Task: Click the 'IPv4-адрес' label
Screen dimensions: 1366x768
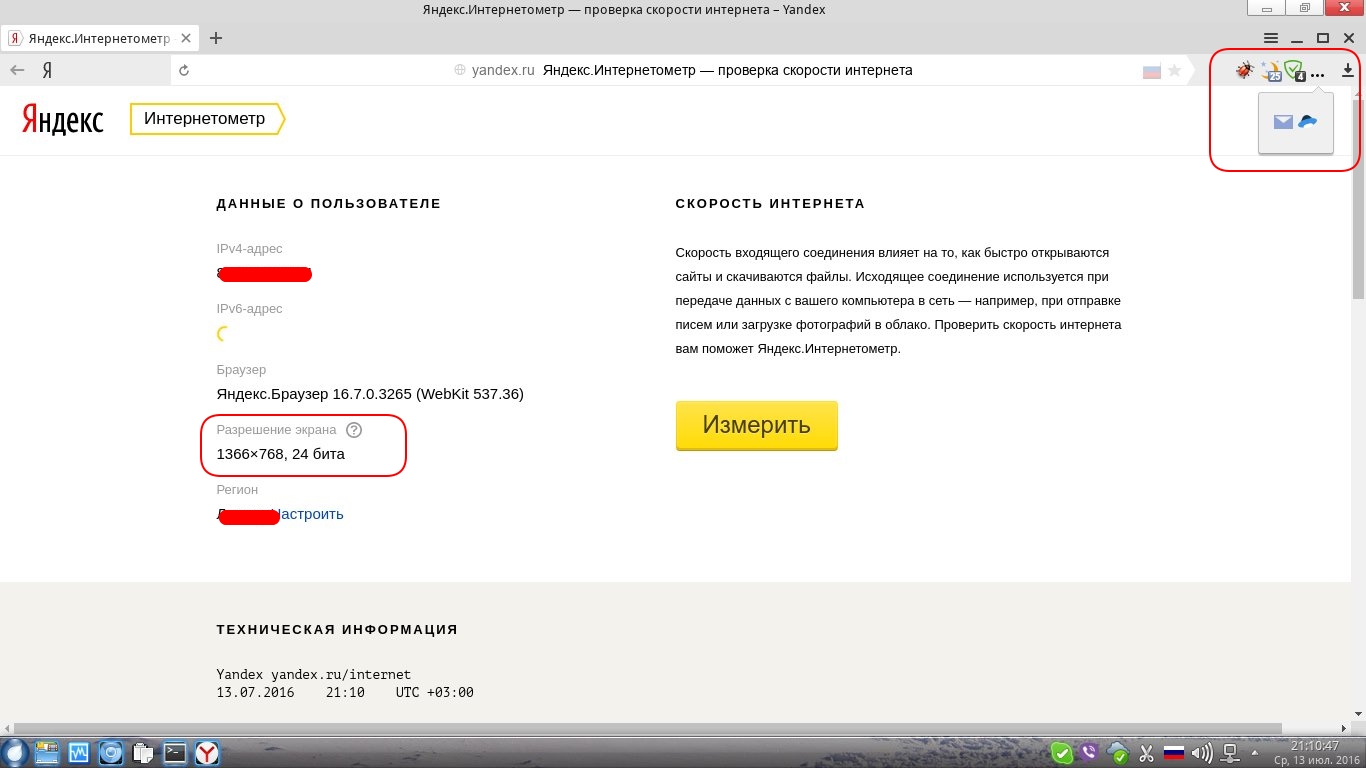Action: (x=250, y=249)
